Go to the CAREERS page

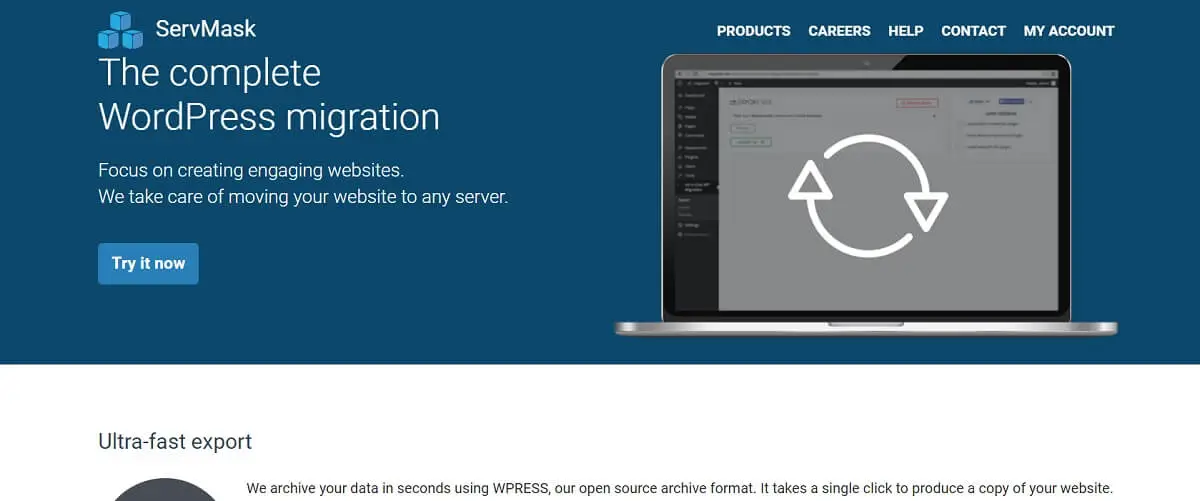(839, 31)
